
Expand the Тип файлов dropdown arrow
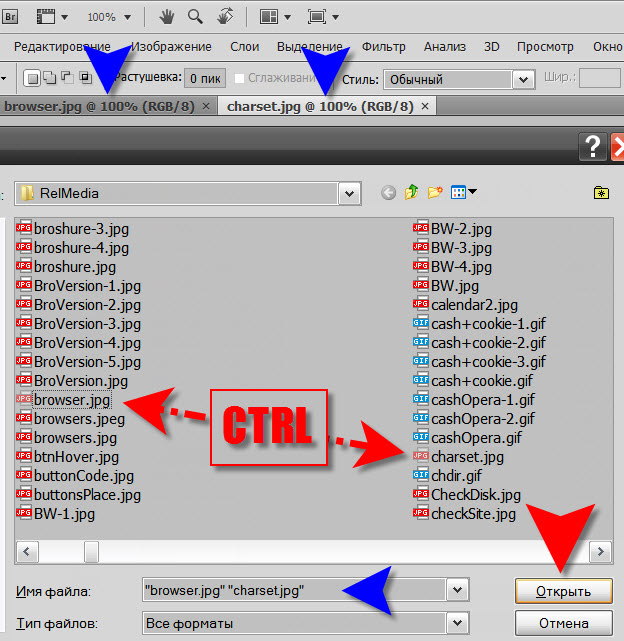click(x=458, y=623)
